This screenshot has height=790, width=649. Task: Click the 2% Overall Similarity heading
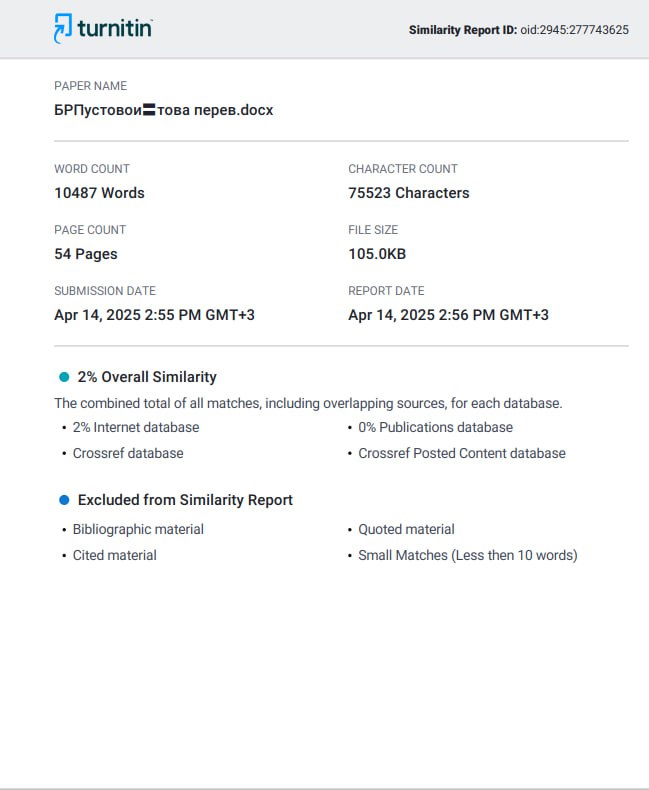pyautogui.click(x=147, y=377)
